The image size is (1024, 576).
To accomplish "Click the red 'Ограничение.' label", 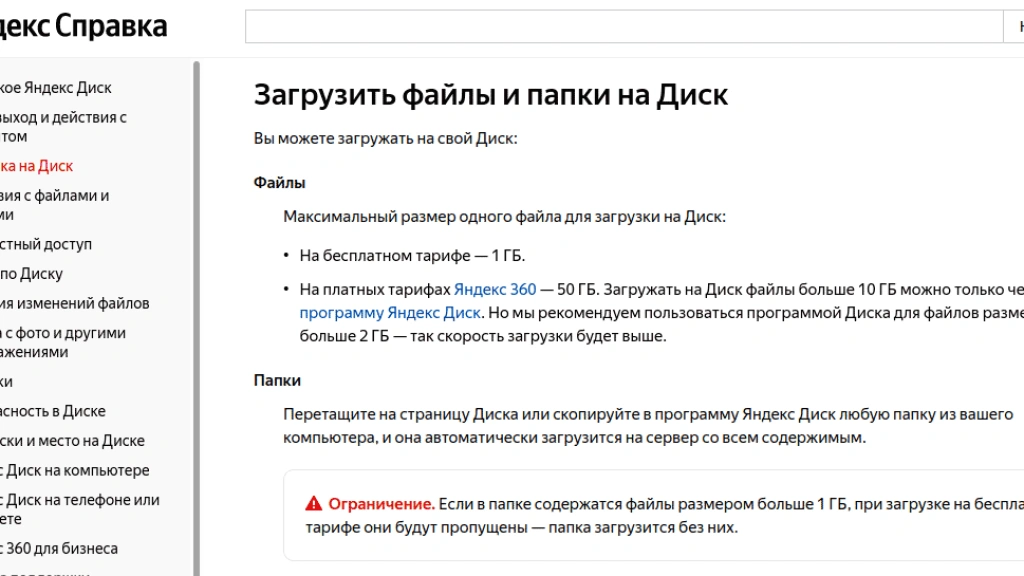I will (381, 504).
